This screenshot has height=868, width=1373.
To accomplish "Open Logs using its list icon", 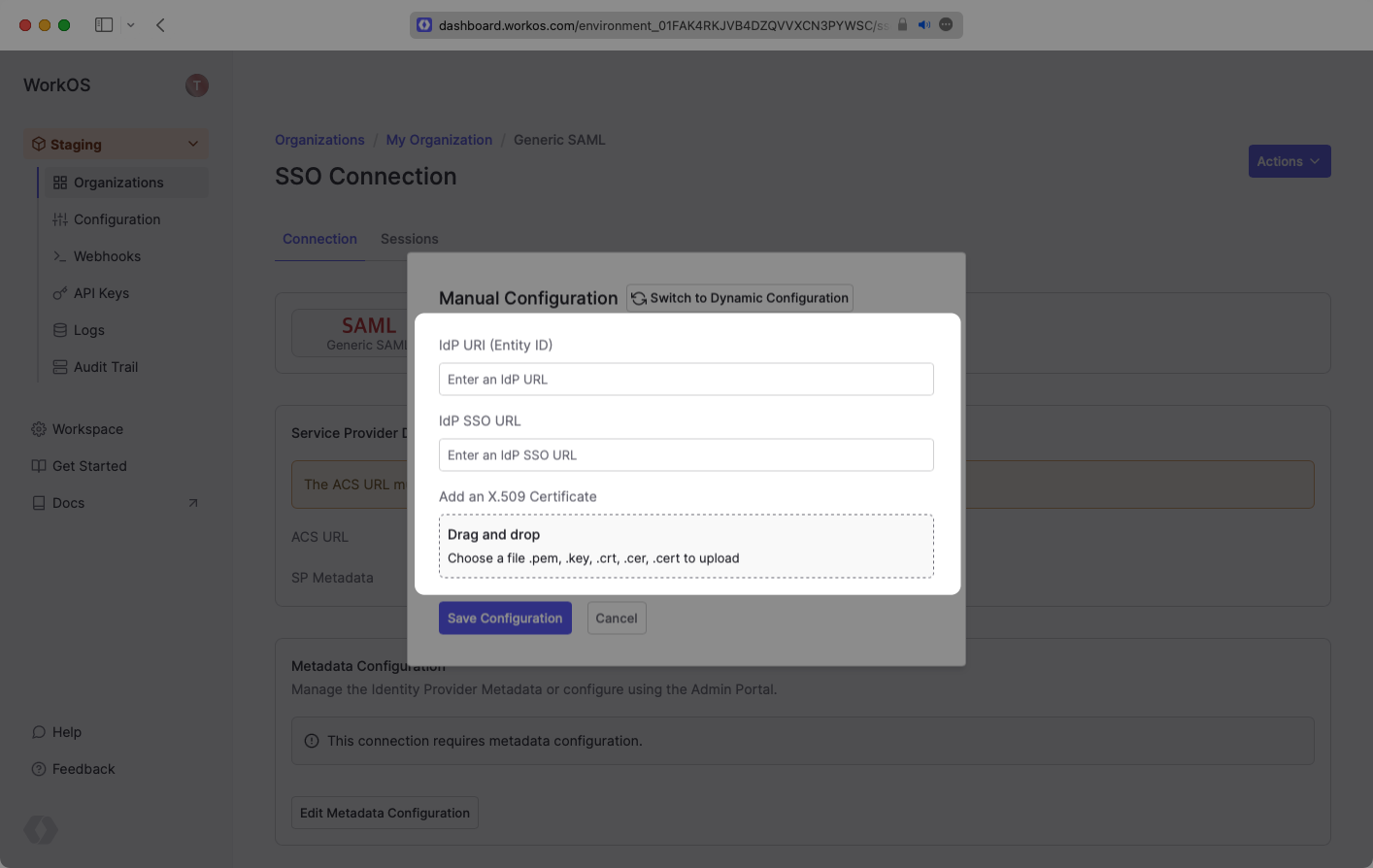I will pyautogui.click(x=58, y=329).
